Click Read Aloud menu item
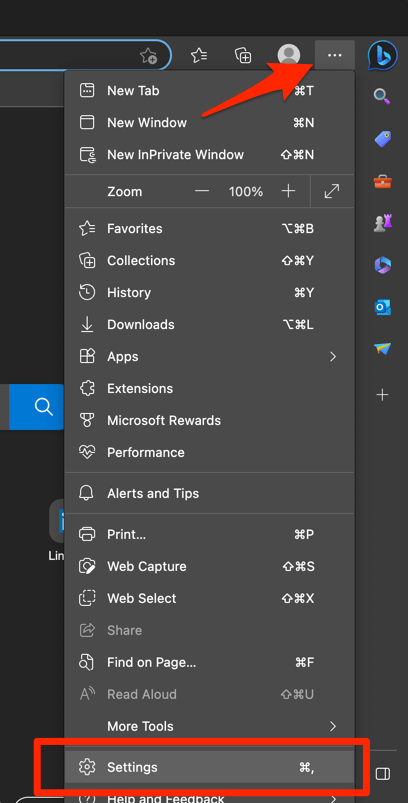Viewport: 408px width, 803px height. [x=209, y=694]
